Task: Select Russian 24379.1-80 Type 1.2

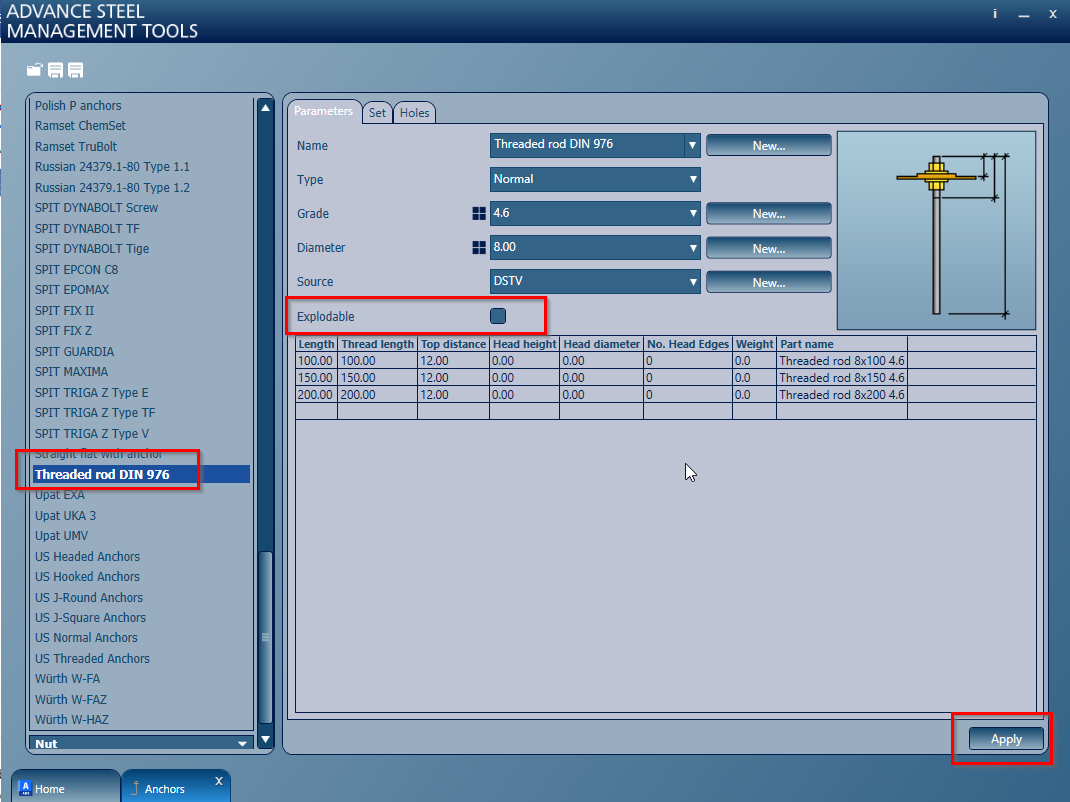Action: click(x=112, y=188)
